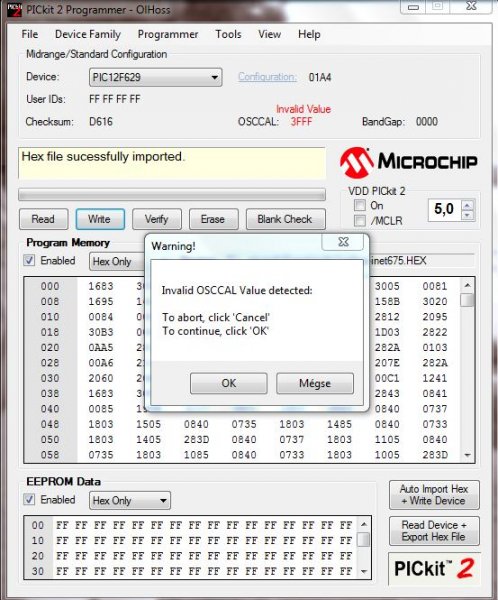Viewport: 498px width, 600px height.
Task: Click the Read button
Action: 43,219
